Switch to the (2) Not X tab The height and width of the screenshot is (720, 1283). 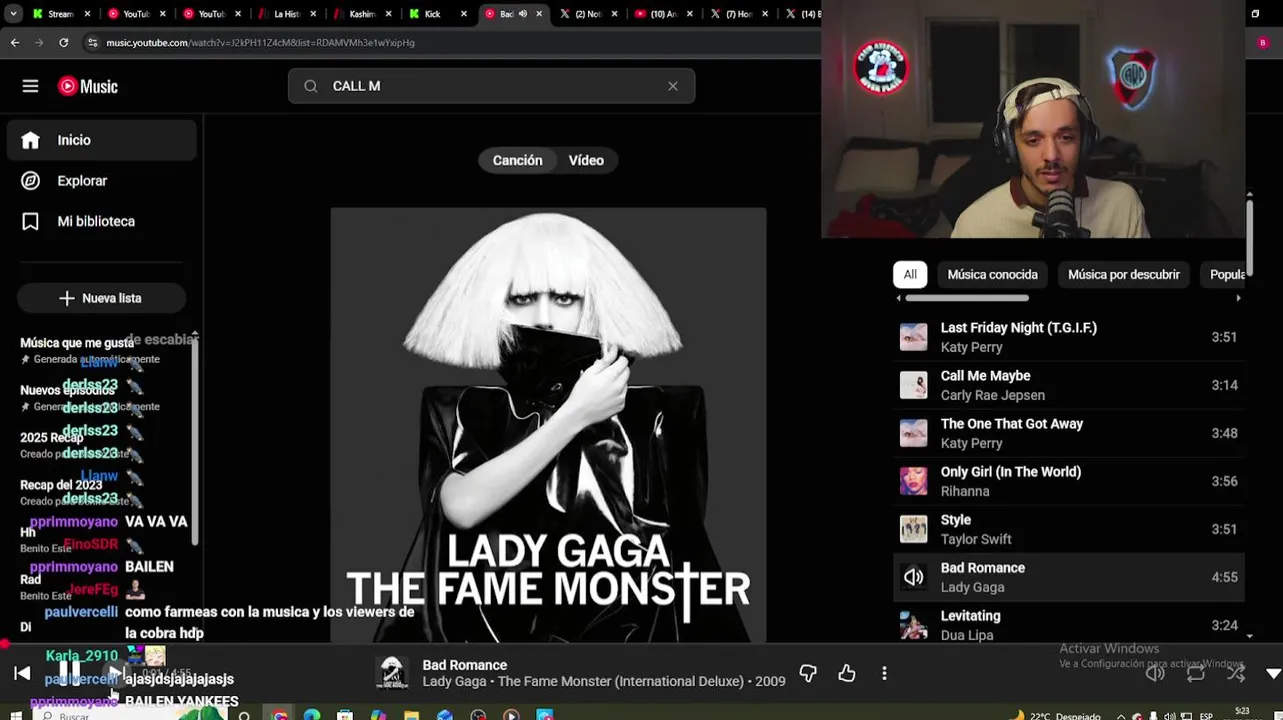(x=588, y=14)
